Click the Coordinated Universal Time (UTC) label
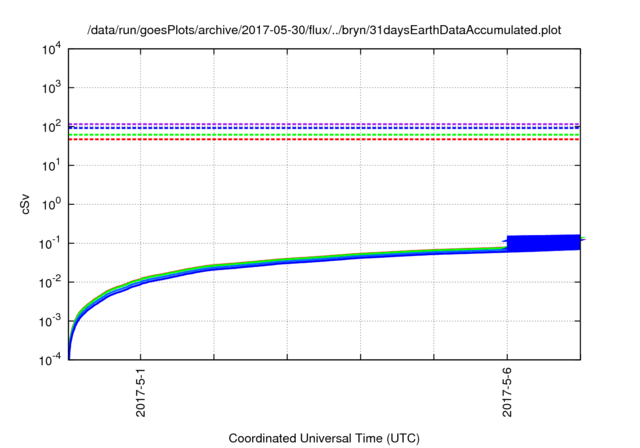Image resolution: width=640 pixels, height=448 pixels. (x=324, y=438)
